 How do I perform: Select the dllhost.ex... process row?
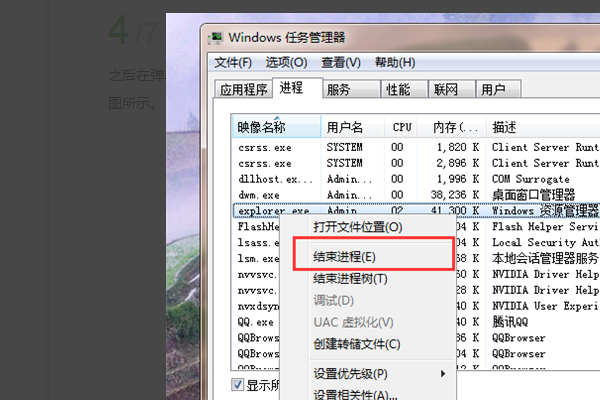416,179
